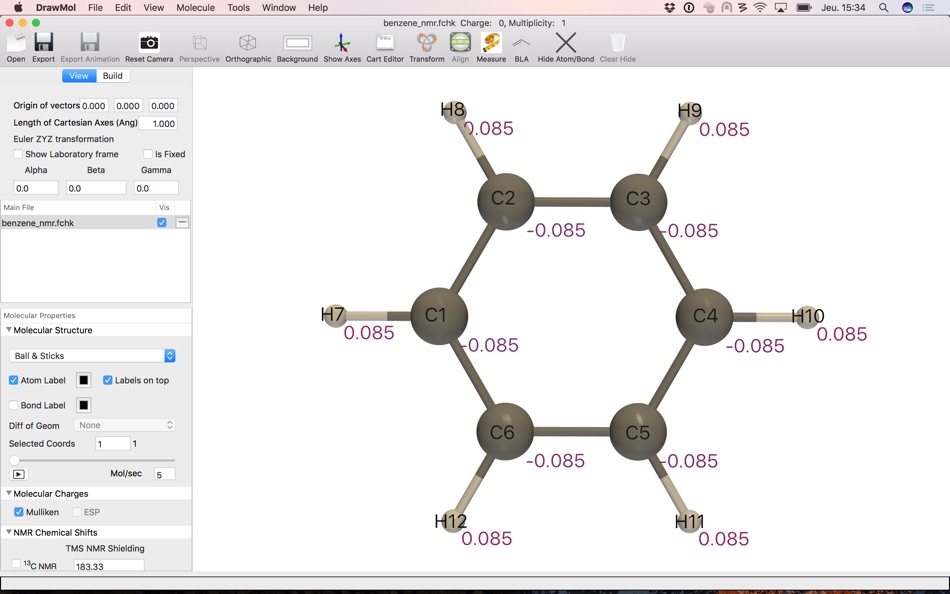Click the play animation button
This screenshot has height=594, width=950.
(x=19, y=474)
